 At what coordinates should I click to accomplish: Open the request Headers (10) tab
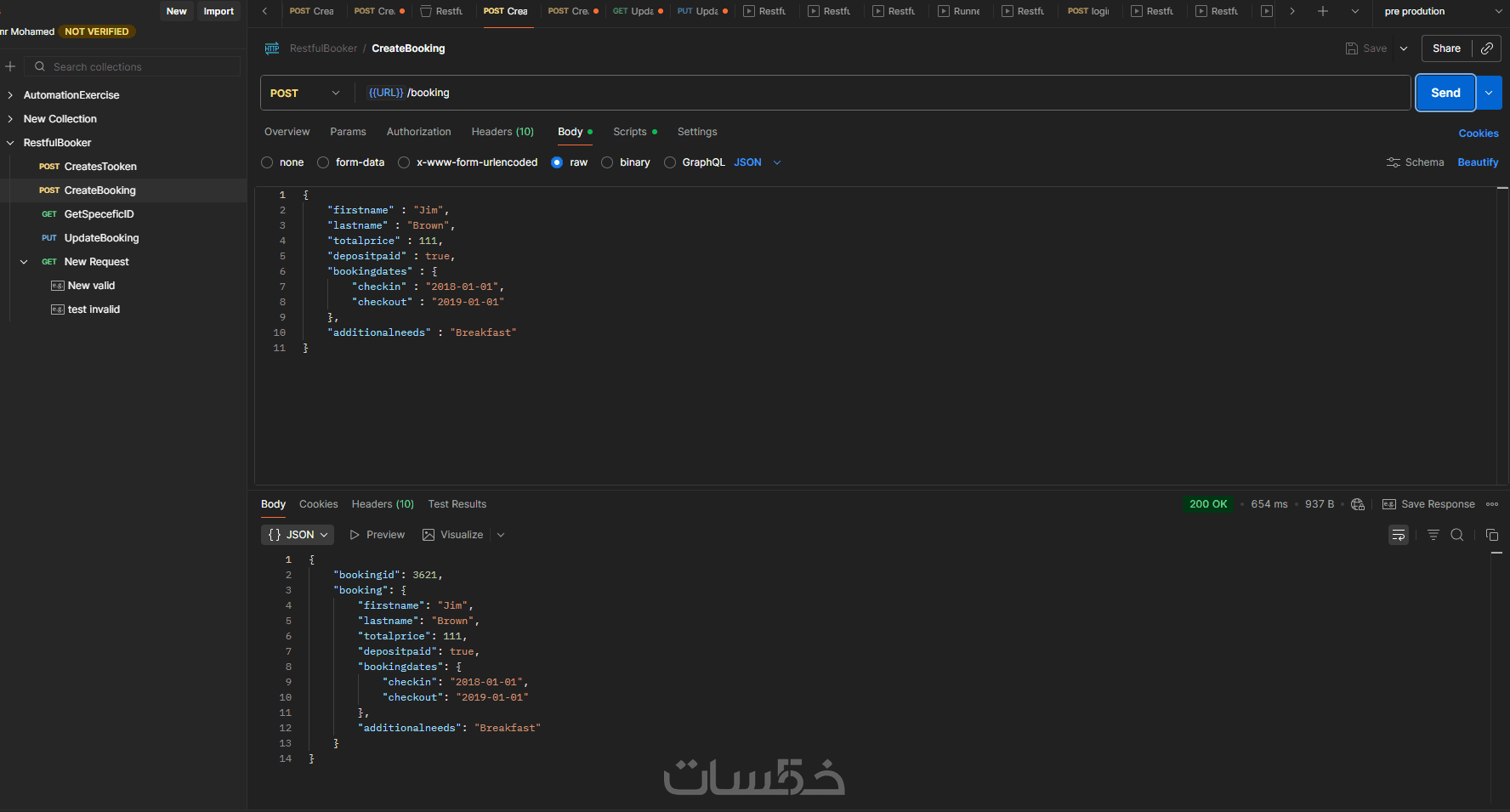tap(502, 132)
